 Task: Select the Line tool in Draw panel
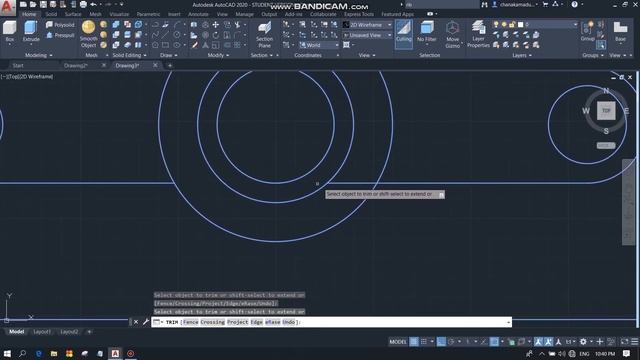click(x=165, y=35)
